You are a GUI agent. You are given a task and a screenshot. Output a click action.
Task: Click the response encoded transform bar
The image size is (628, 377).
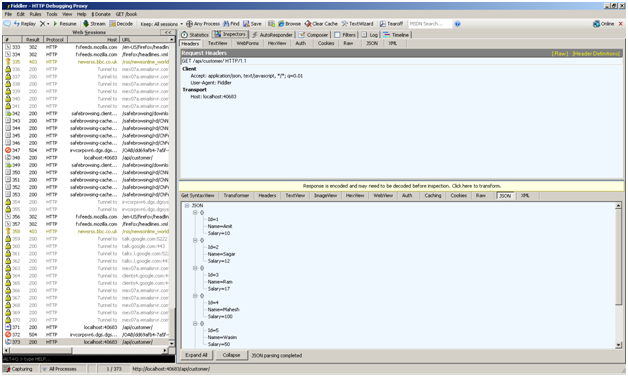tap(401, 186)
